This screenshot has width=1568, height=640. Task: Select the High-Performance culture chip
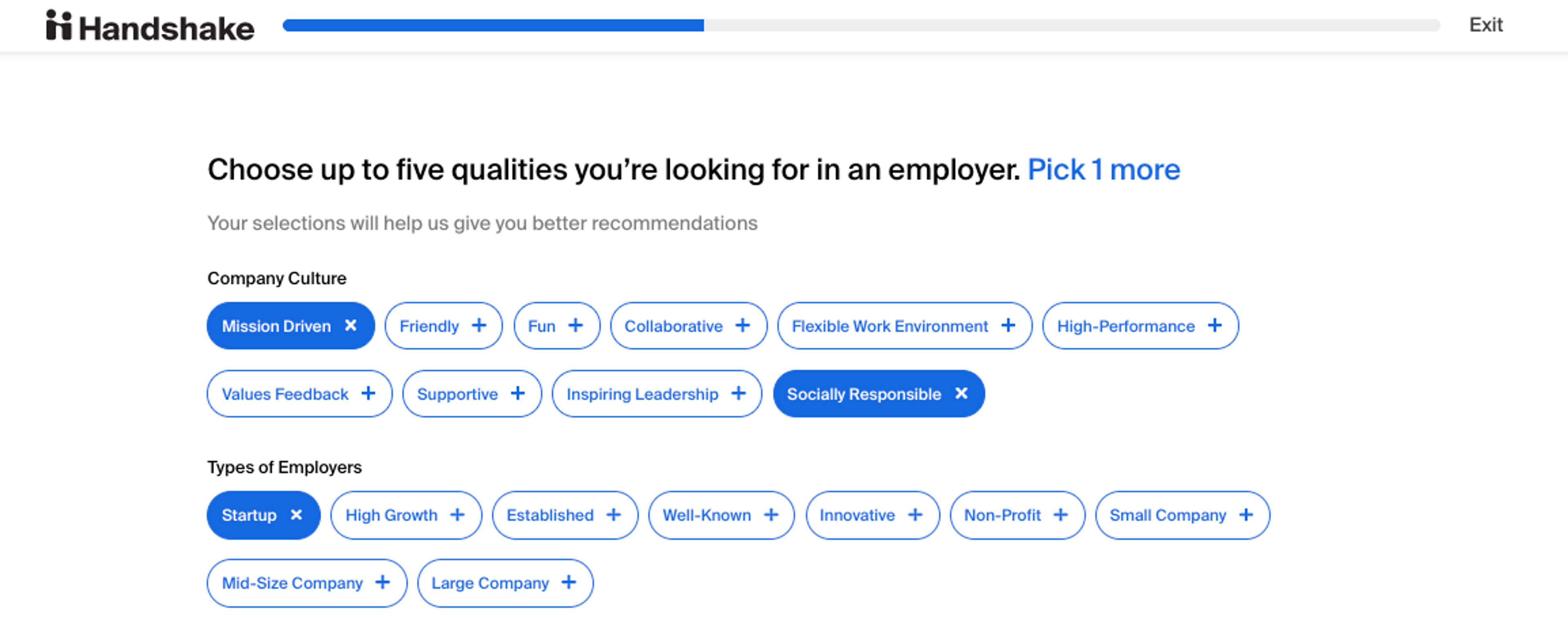coord(1140,326)
